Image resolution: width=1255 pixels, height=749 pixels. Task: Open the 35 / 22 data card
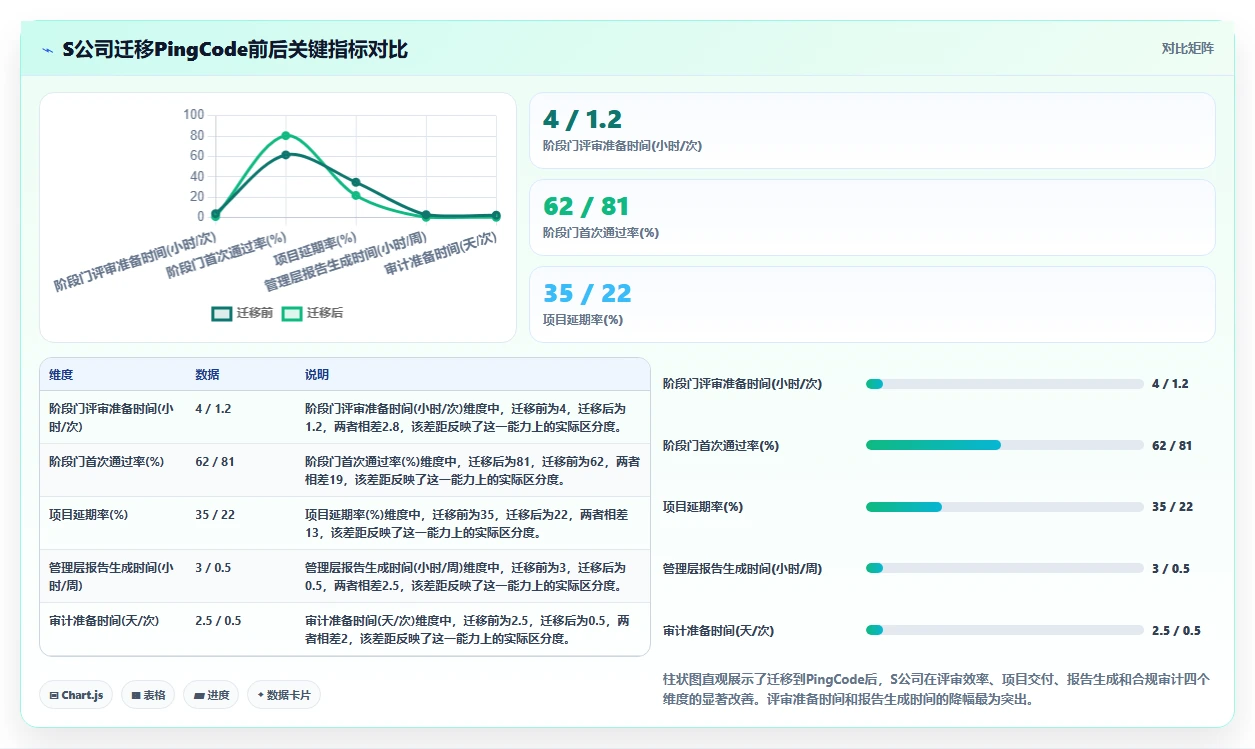coord(872,304)
